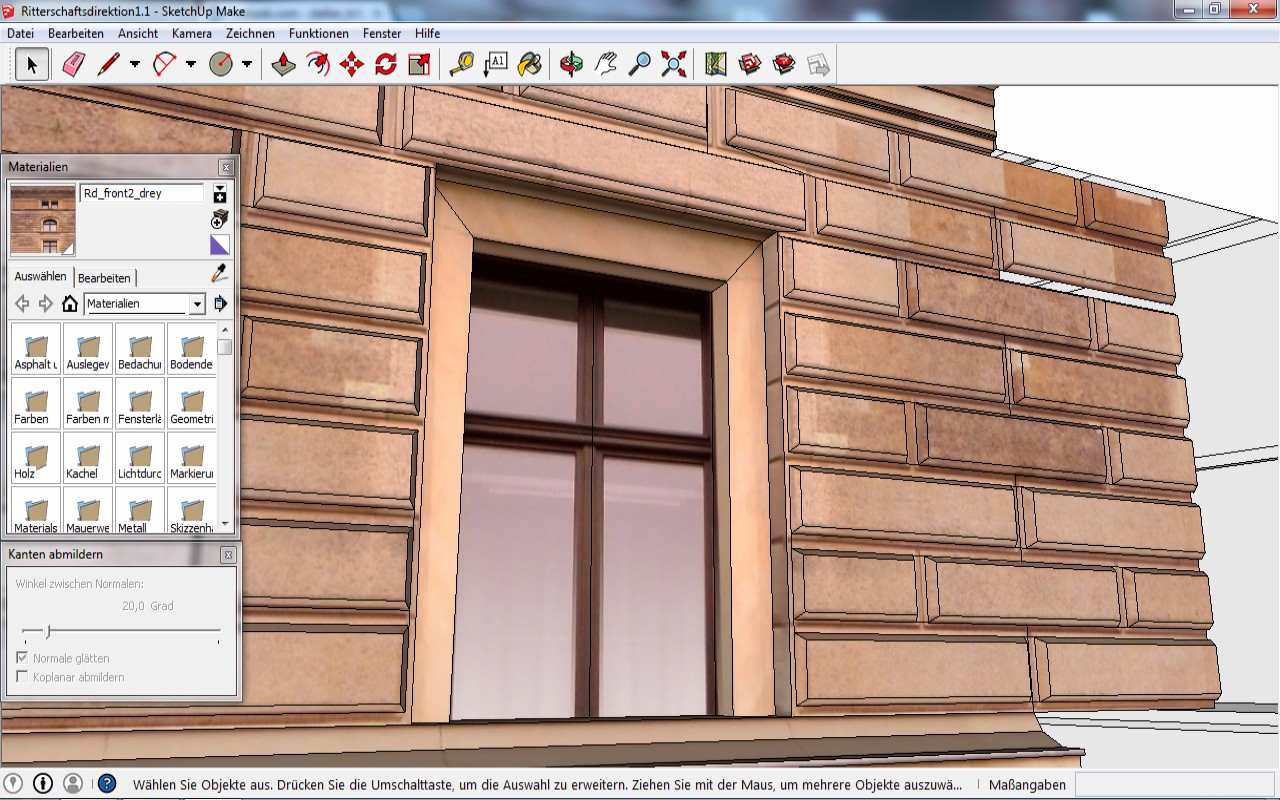Select the Pan hand tool
Screen dimensions: 1280x800
[605, 65]
